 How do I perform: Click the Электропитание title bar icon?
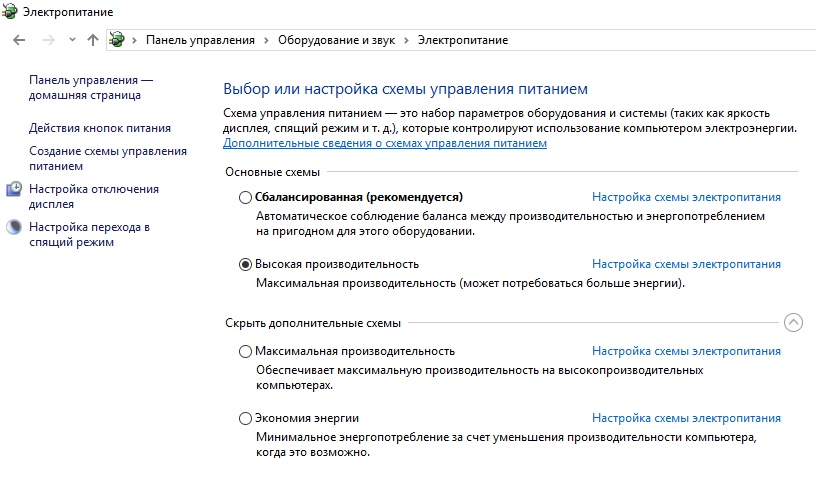click(x=10, y=11)
